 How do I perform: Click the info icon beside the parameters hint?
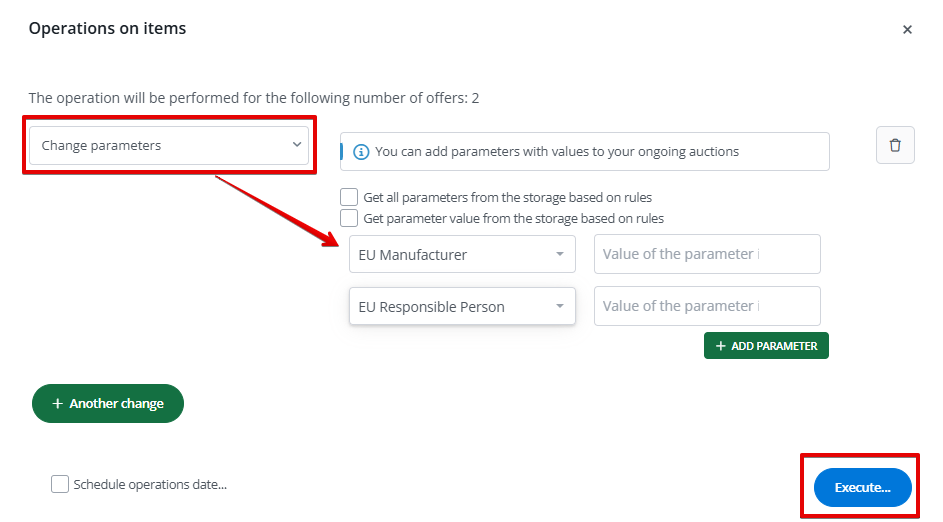361,152
